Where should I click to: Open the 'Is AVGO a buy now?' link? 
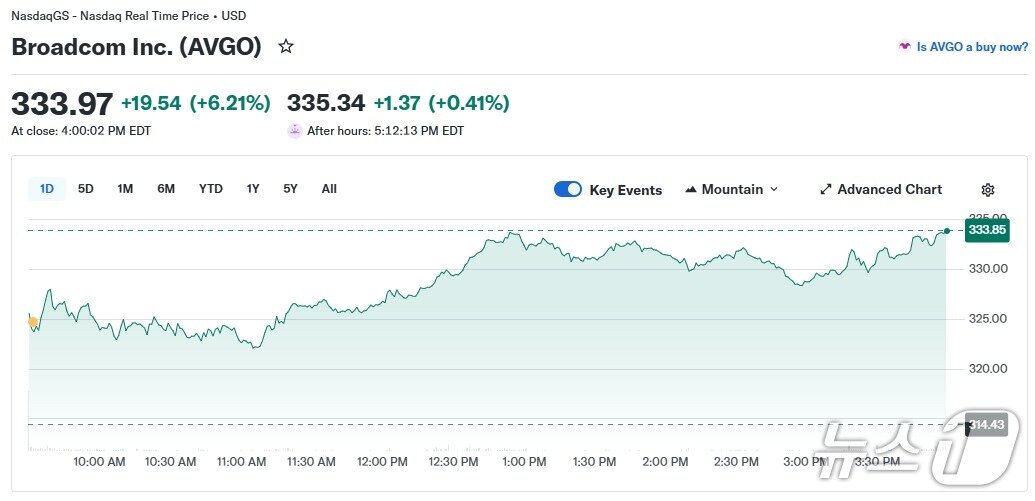[x=971, y=47]
